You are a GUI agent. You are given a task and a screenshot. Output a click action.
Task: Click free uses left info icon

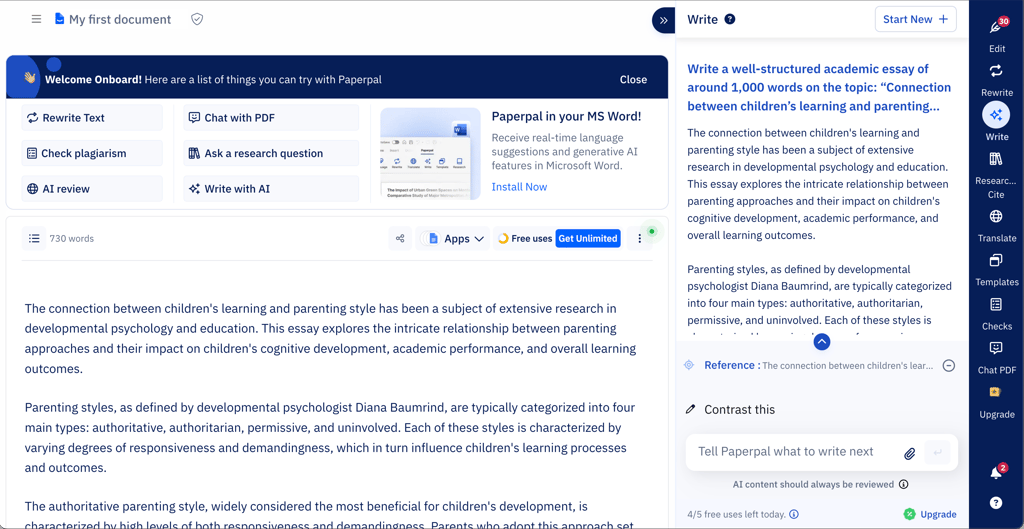793,514
